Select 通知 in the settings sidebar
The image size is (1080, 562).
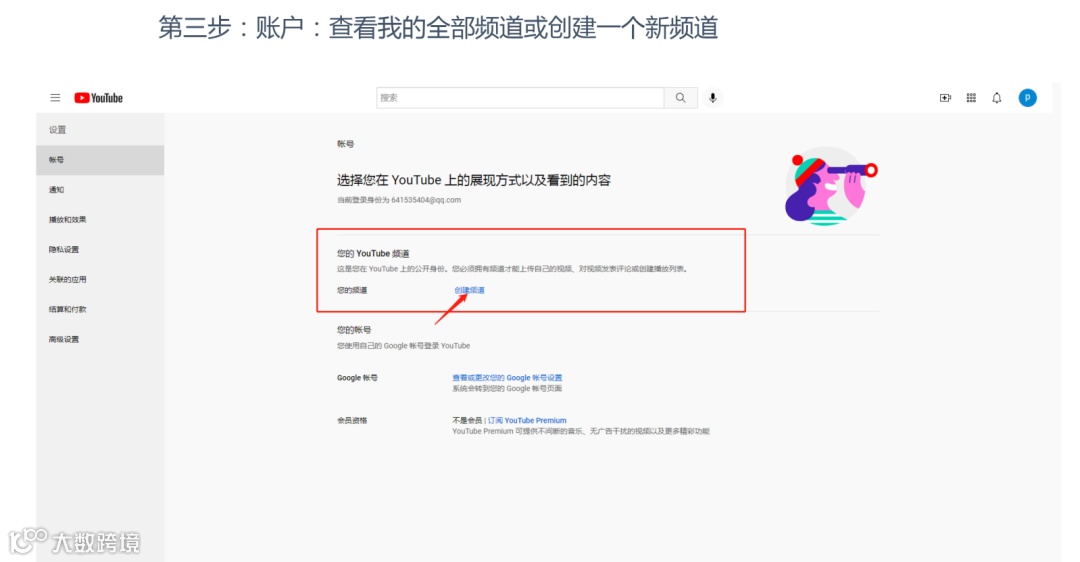(x=100, y=189)
